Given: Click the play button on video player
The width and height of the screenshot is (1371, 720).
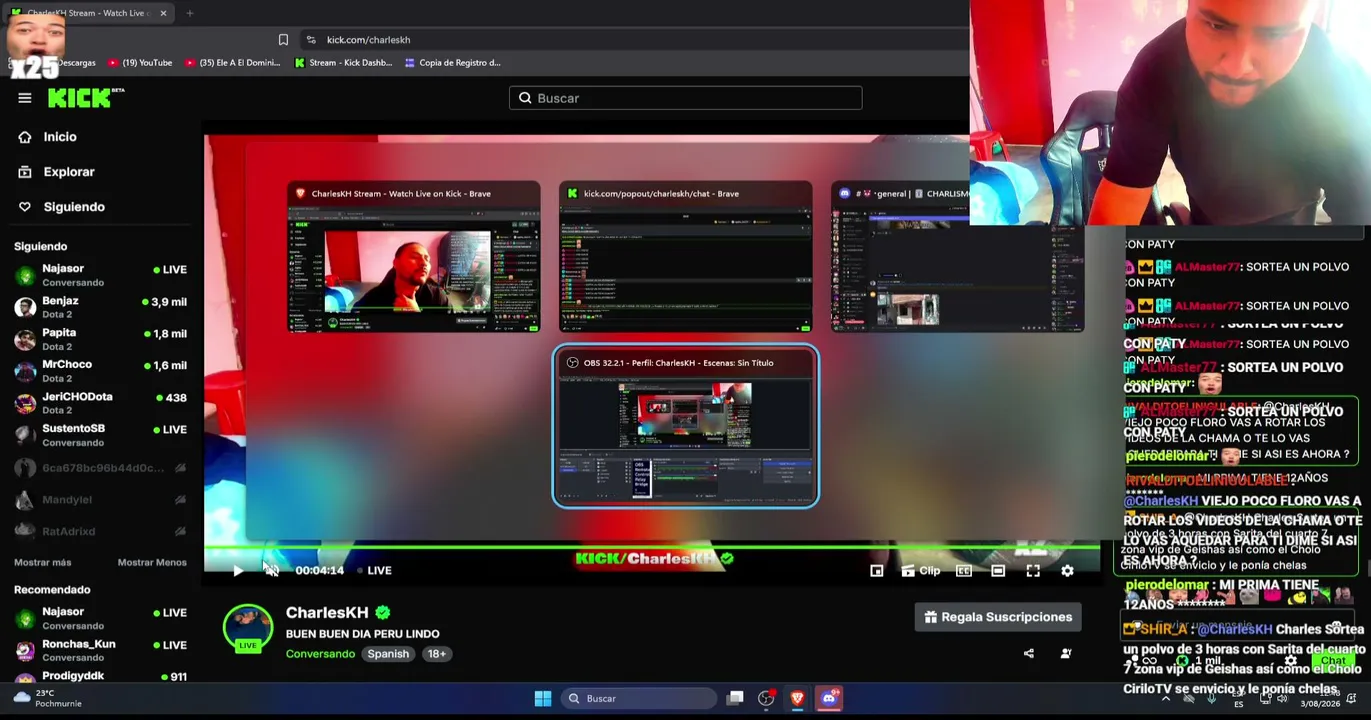Looking at the screenshot, I should (238, 571).
